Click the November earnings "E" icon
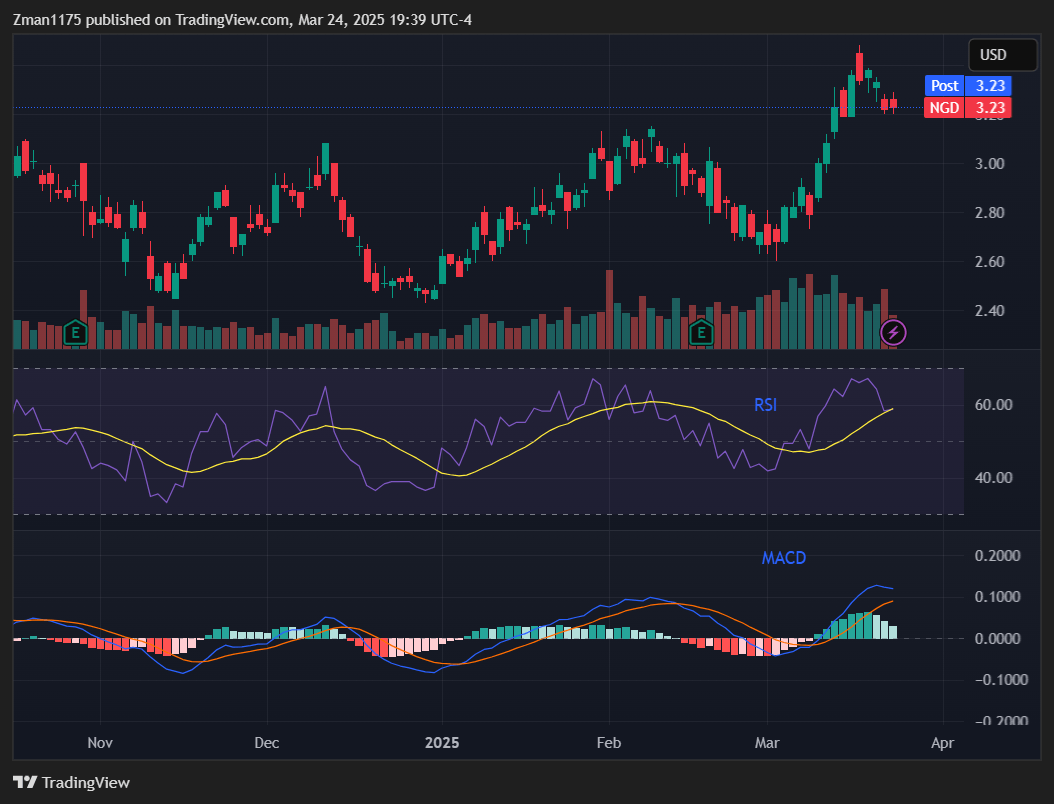Viewport: 1054px width, 804px height. 74,333
